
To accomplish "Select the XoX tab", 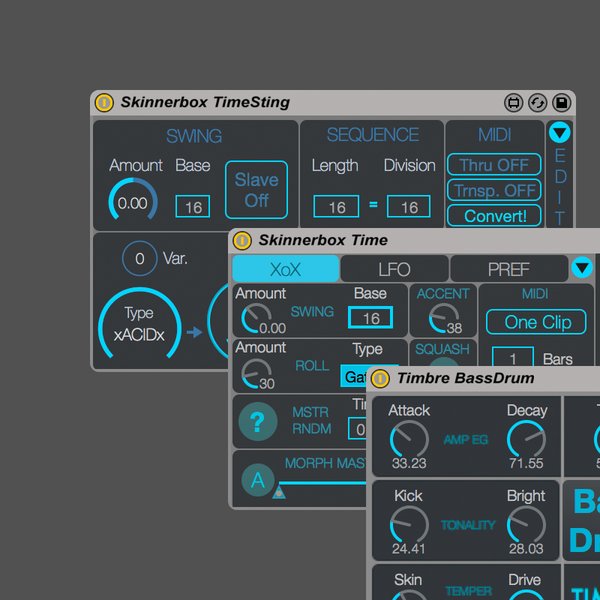I will [x=286, y=269].
